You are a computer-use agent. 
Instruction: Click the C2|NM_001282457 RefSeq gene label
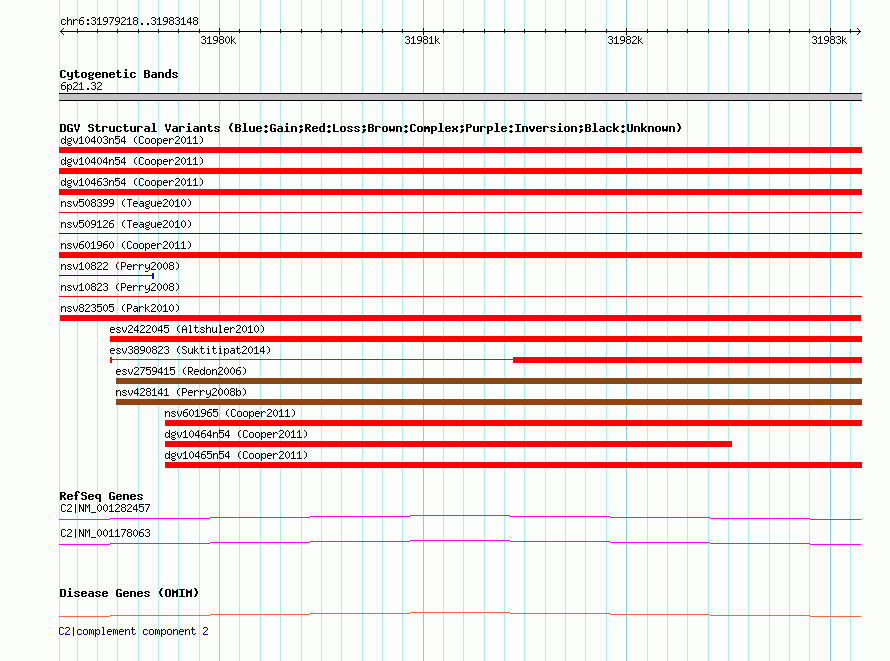pyautogui.click(x=105, y=508)
